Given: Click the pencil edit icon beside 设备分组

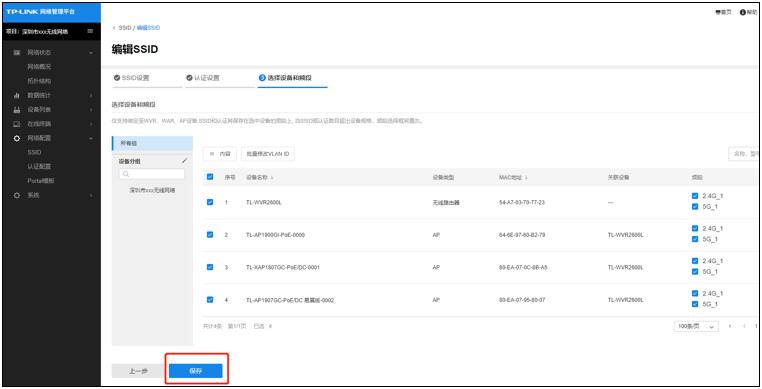Looking at the screenshot, I should 184,160.
